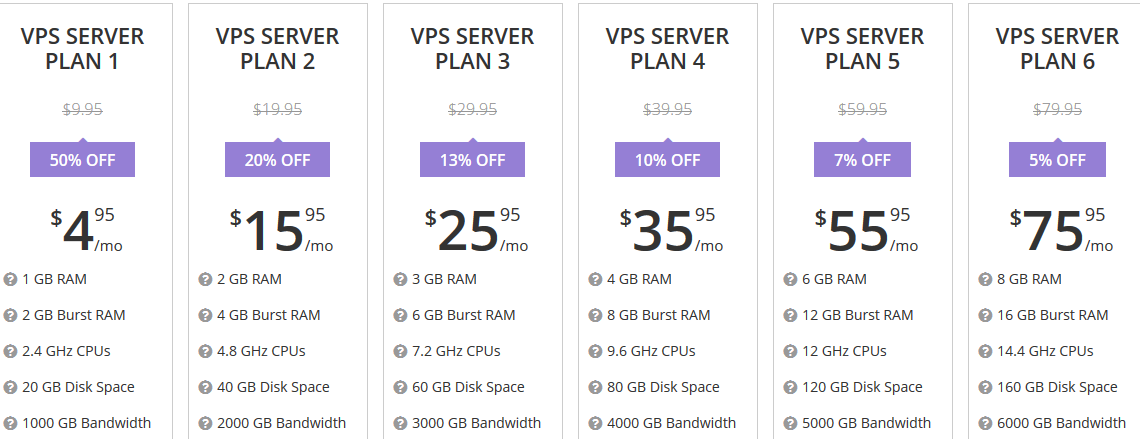This screenshot has width=1140, height=439.
Task: Click VPS Server Plan 6 title
Action: coord(1057,49)
